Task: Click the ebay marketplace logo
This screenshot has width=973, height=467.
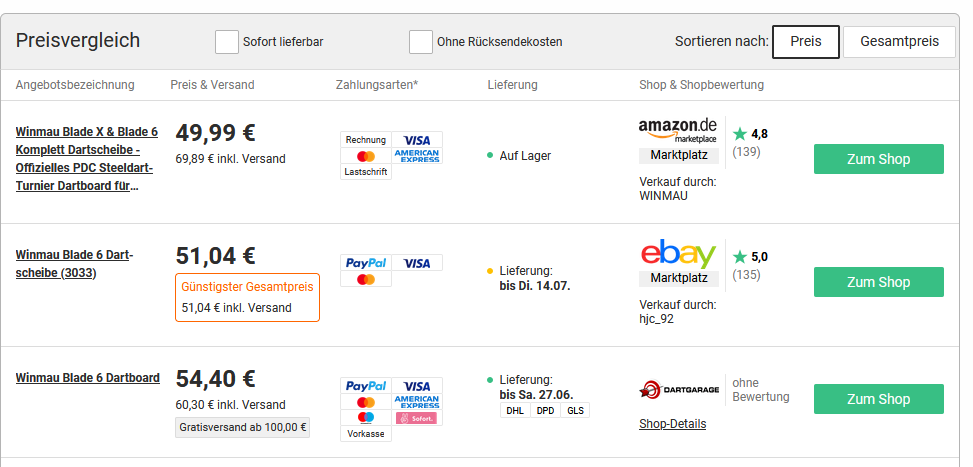Action: tap(678, 254)
